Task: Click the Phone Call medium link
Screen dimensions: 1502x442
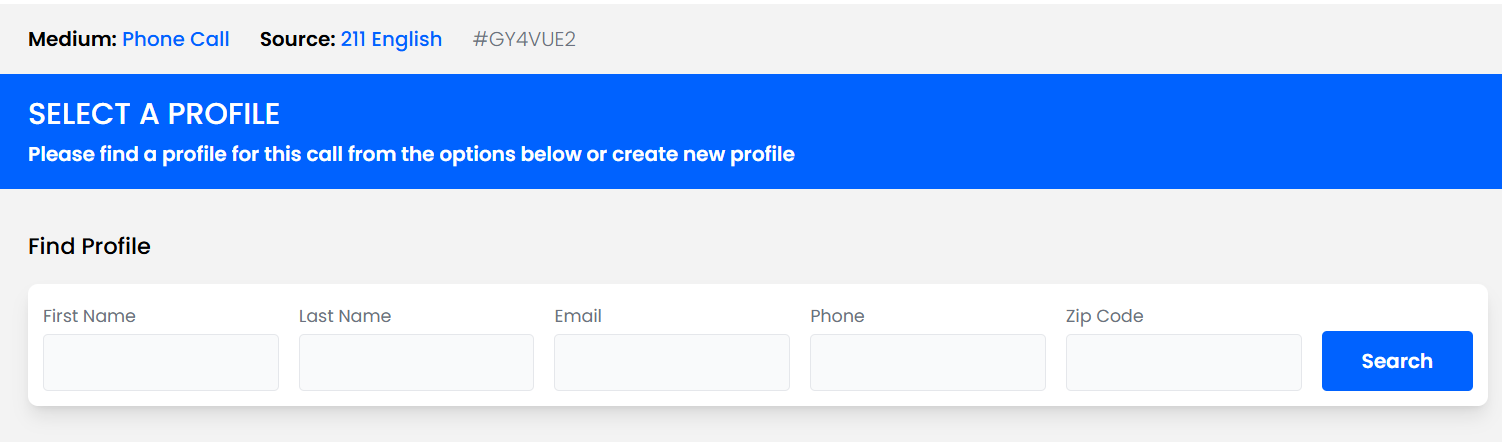Action: [x=176, y=39]
